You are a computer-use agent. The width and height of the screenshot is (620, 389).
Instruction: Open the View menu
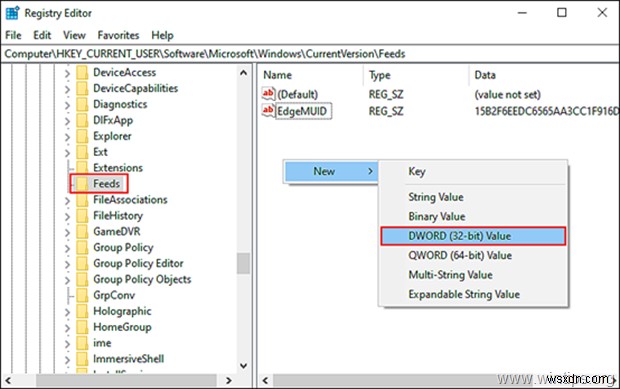[74, 35]
